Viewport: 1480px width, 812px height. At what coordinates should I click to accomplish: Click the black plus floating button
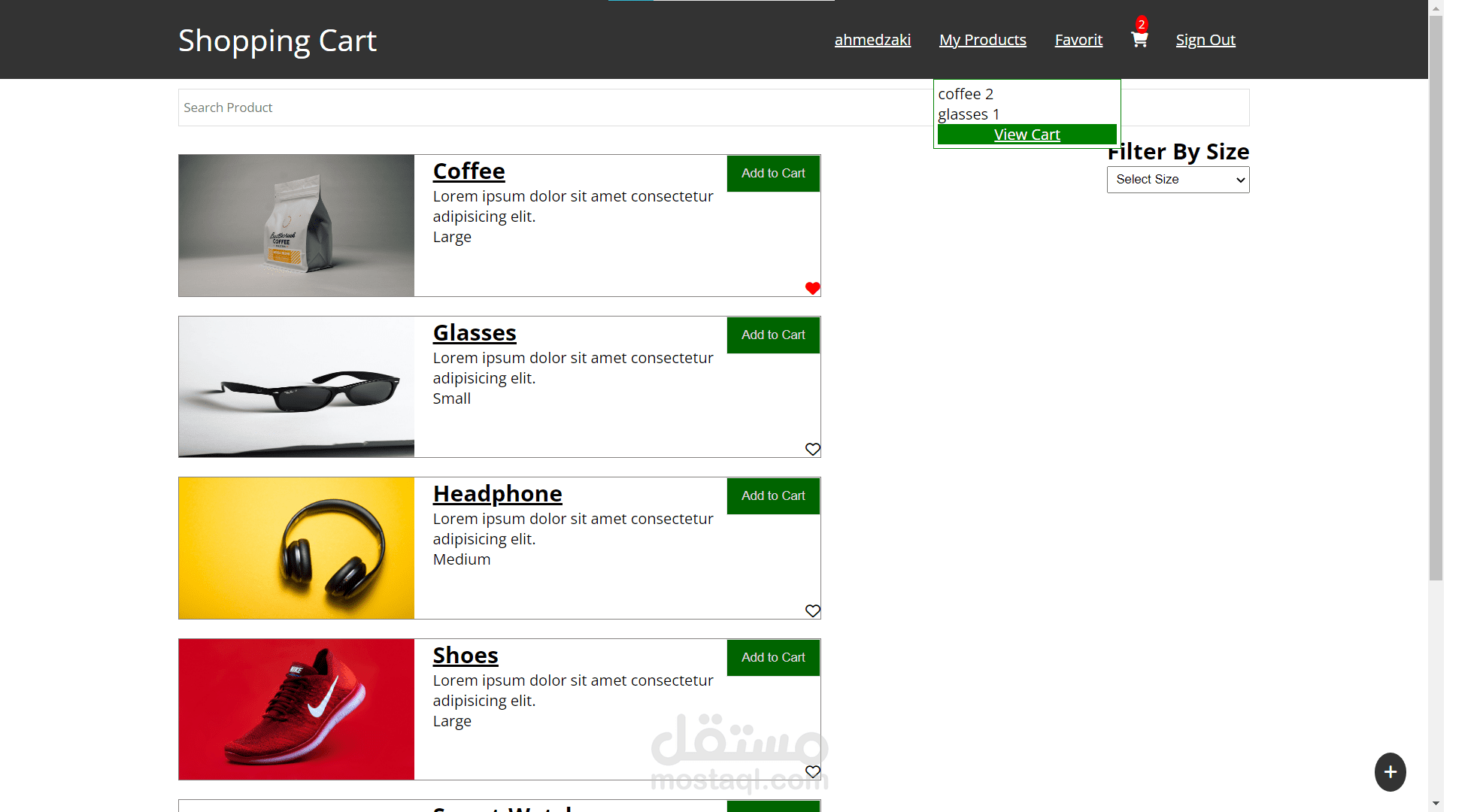[1390, 772]
